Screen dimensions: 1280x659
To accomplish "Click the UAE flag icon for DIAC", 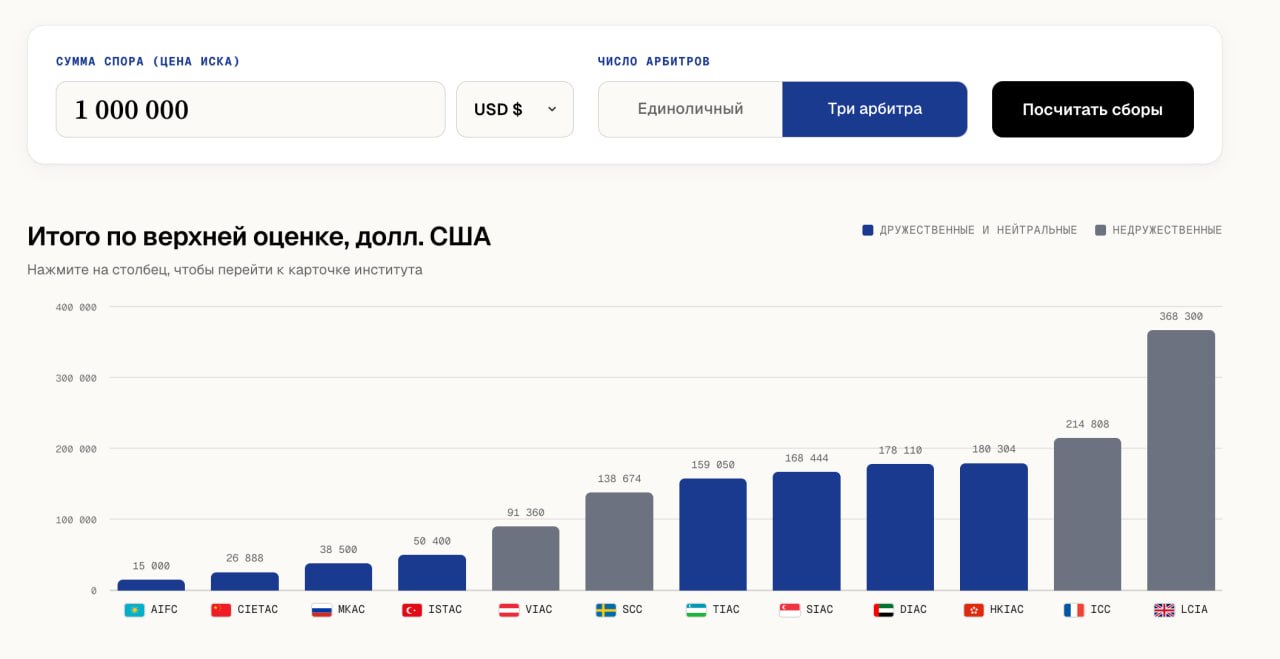I will [x=883, y=609].
